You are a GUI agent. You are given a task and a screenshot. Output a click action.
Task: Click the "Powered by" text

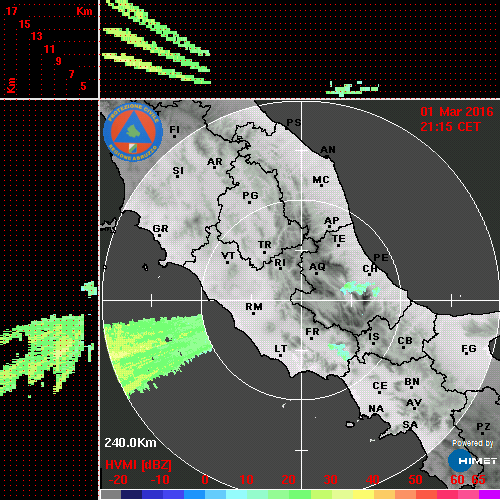click(473, 443)
